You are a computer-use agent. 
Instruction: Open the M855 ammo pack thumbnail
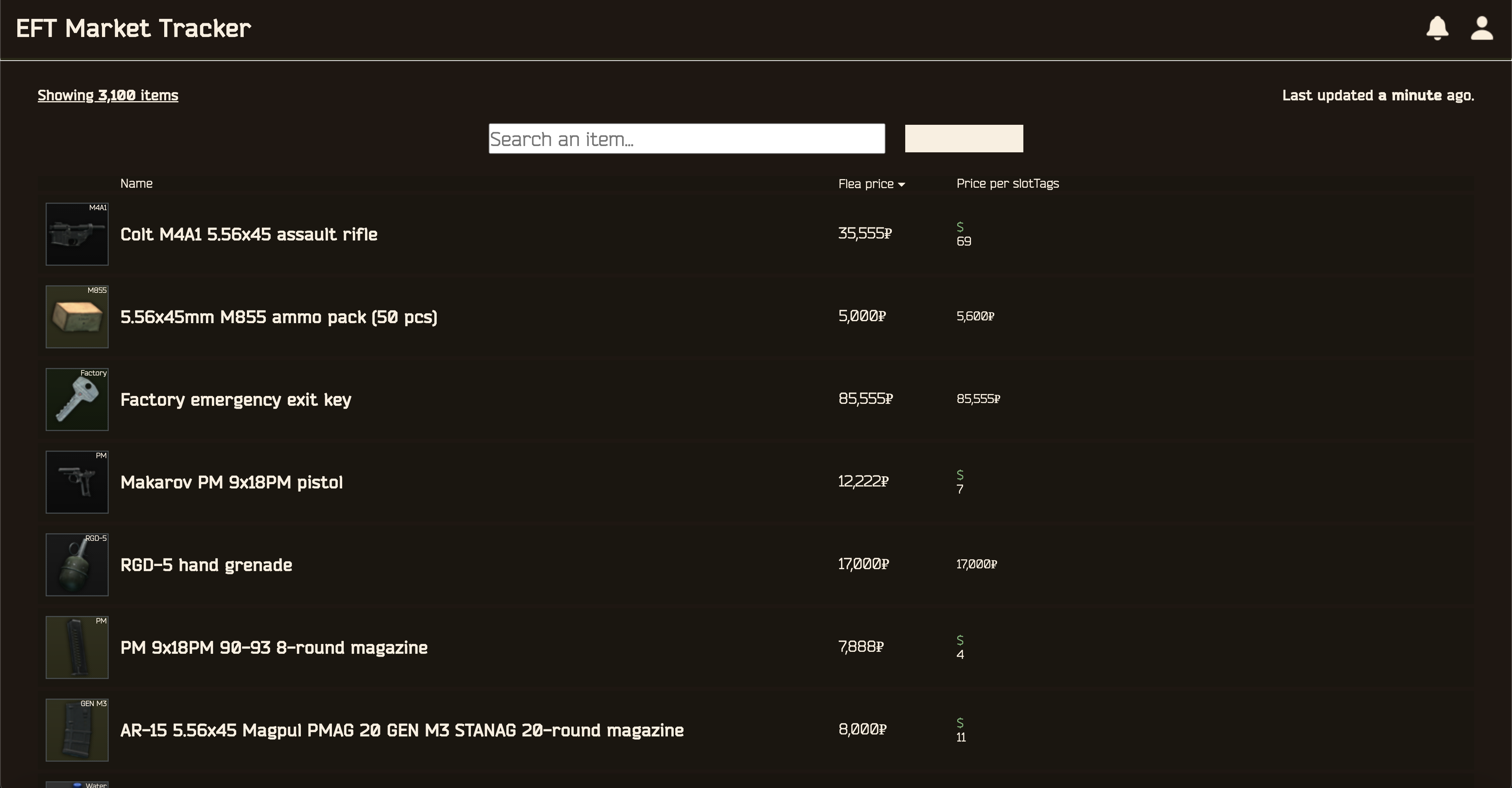click(77, 317)
